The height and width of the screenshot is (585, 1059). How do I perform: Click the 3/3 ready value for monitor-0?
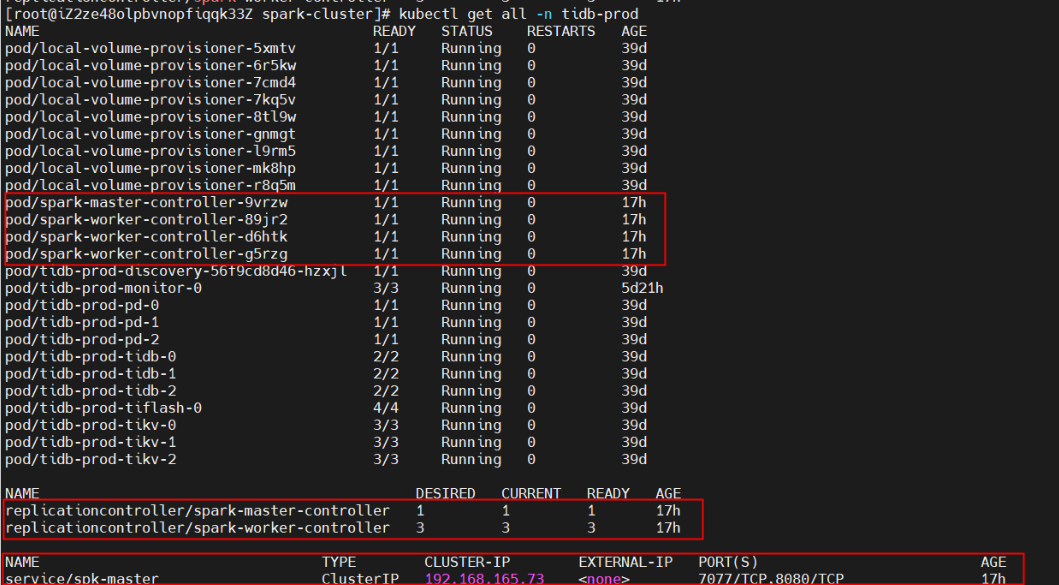tap(386, 288)
